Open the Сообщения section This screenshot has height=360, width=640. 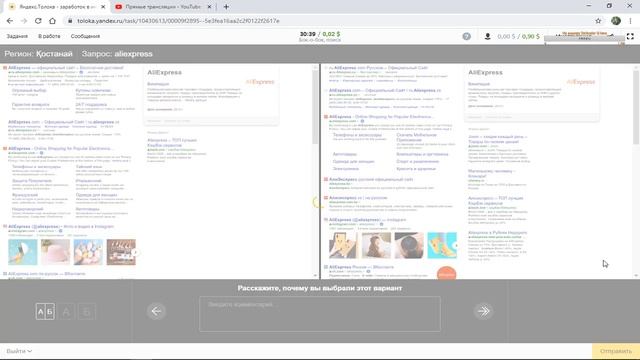[85, 36]
